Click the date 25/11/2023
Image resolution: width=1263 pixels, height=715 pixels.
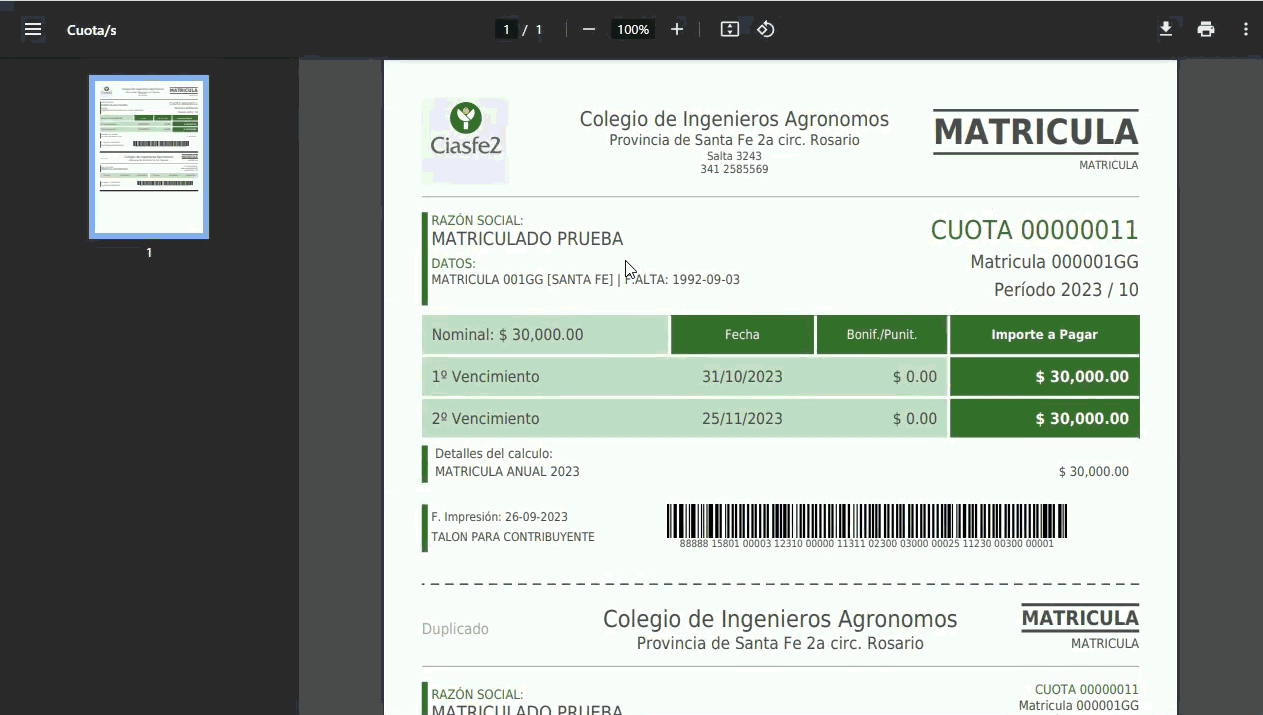pyautogui.click(x=742, y=419)
